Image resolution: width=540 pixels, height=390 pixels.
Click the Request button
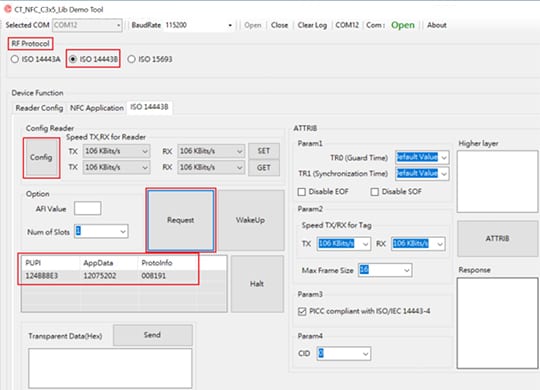click(x=181, y=220)
